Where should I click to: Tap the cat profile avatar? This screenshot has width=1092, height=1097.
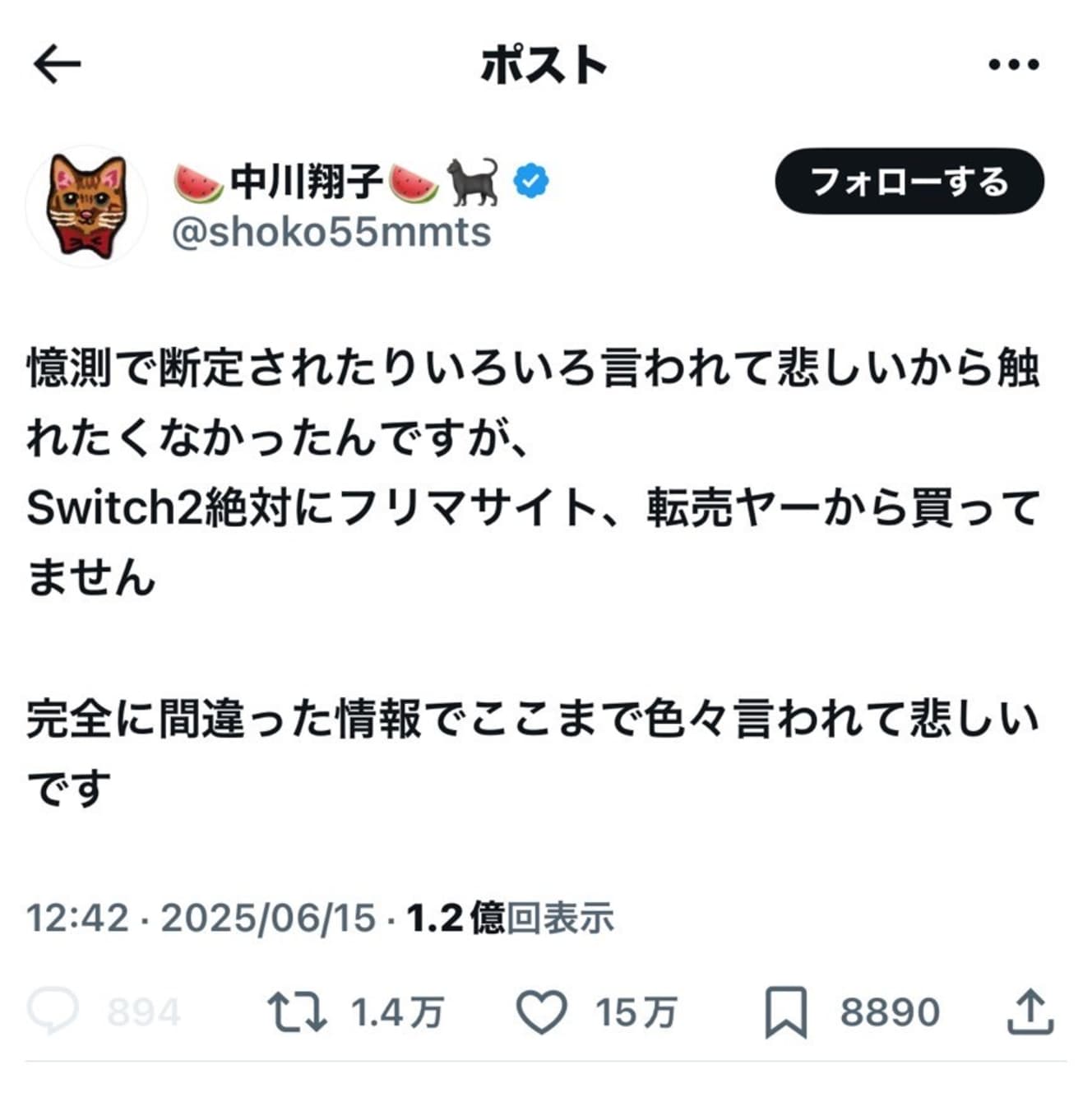coord(86,206)
